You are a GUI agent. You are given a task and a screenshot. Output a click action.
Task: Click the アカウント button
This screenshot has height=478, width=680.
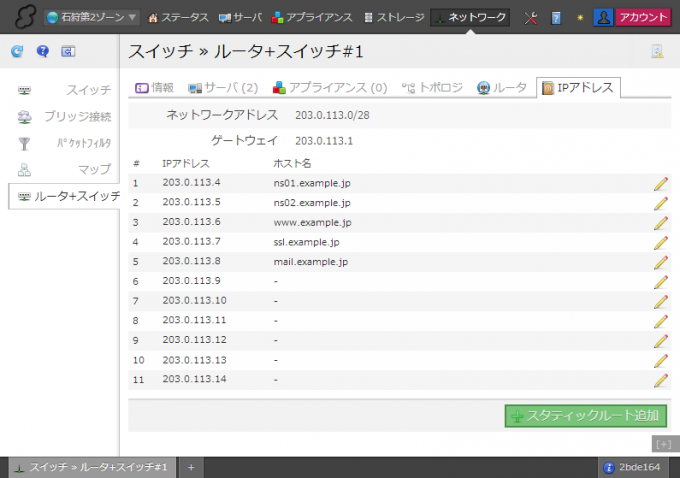(x=643, y=17)
